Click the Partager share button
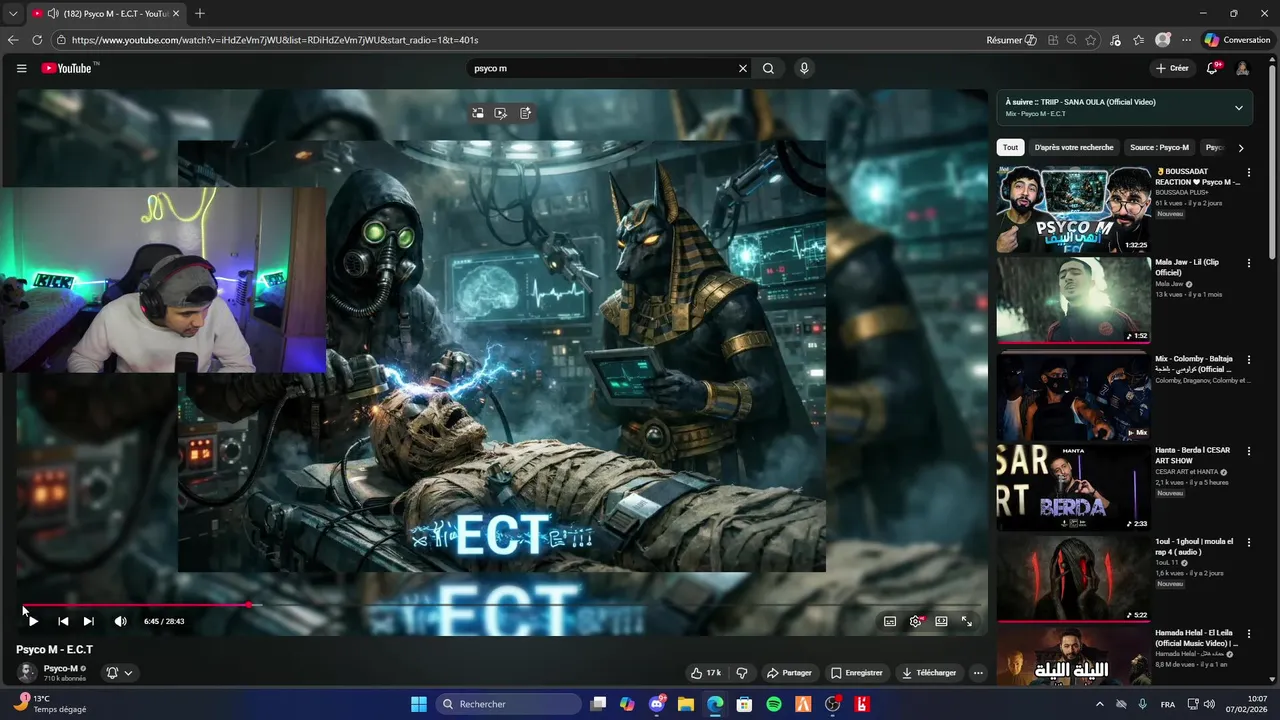 (x=789, y=673)
